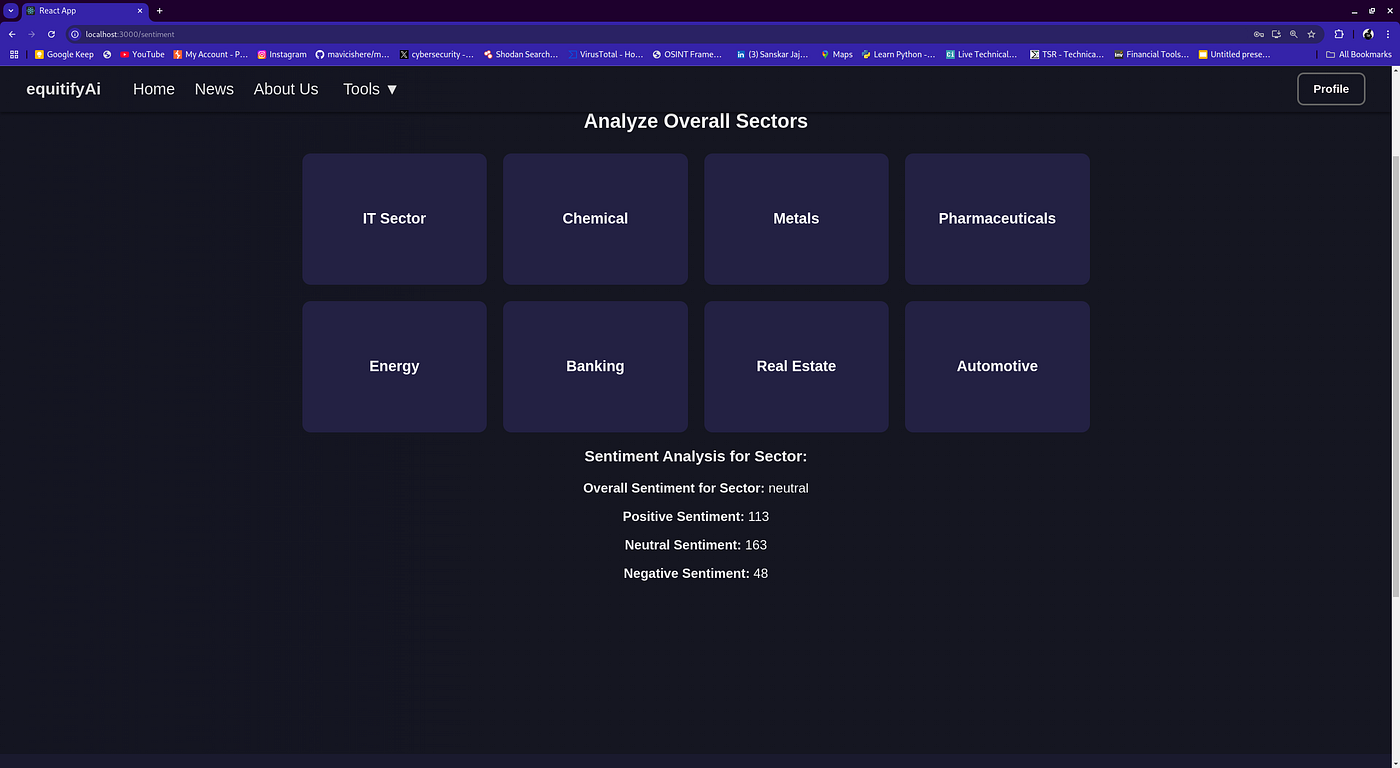Open the Financial Tools bookmark

tap(1151, 54)
